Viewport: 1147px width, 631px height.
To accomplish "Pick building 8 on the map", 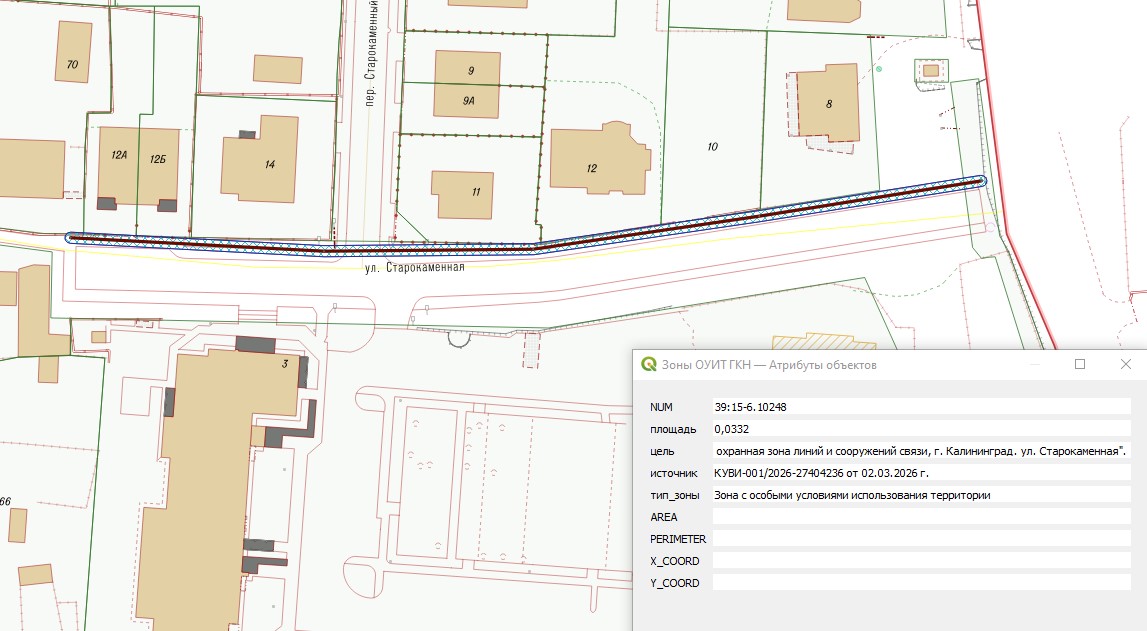I will [x=828, y=103].
